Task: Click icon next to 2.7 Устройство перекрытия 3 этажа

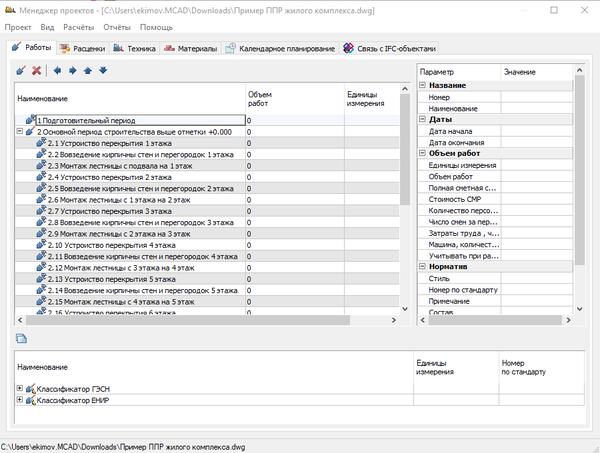Action: pos(41,211)
